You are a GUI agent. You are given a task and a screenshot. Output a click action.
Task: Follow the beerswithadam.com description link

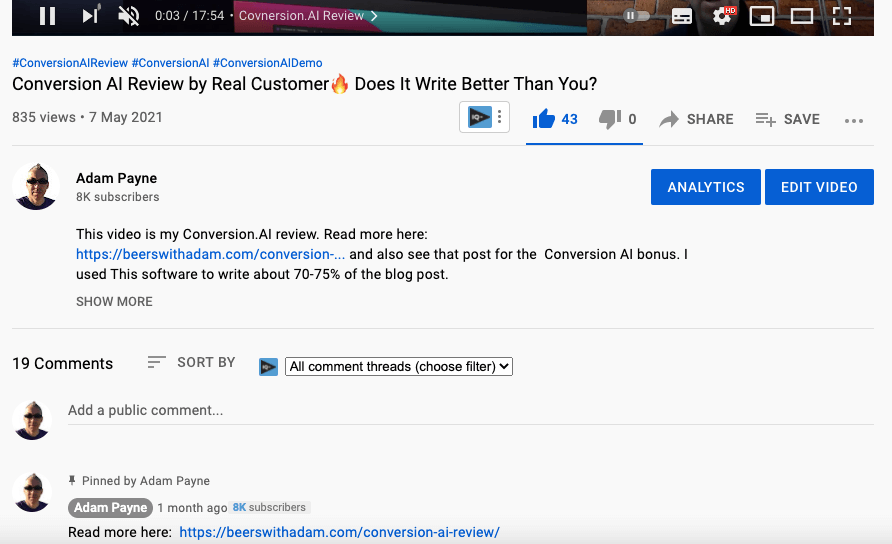pos(210,254)
